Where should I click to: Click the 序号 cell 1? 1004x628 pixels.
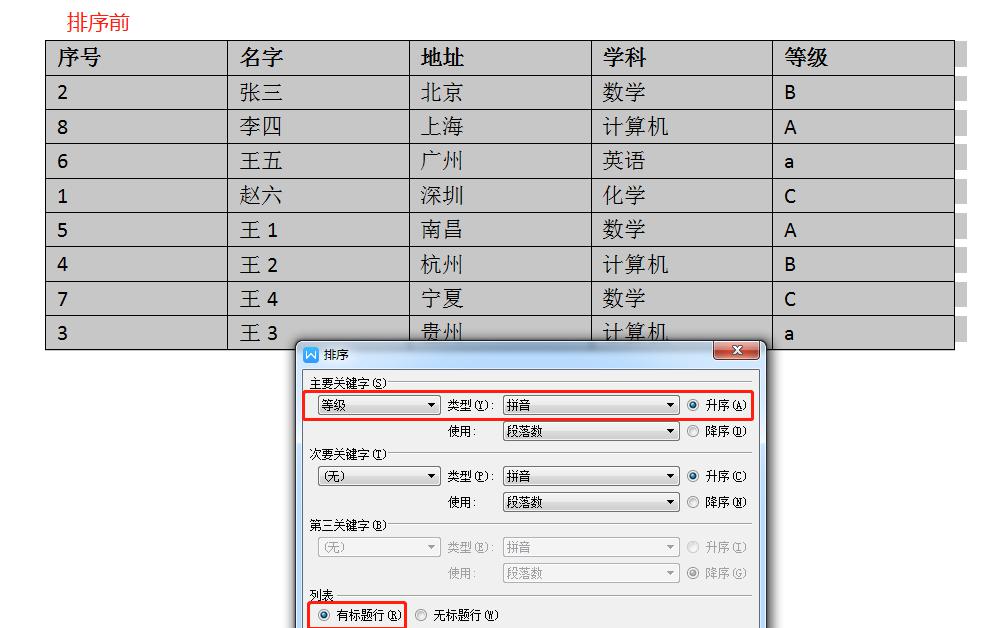tap(136, 196)
